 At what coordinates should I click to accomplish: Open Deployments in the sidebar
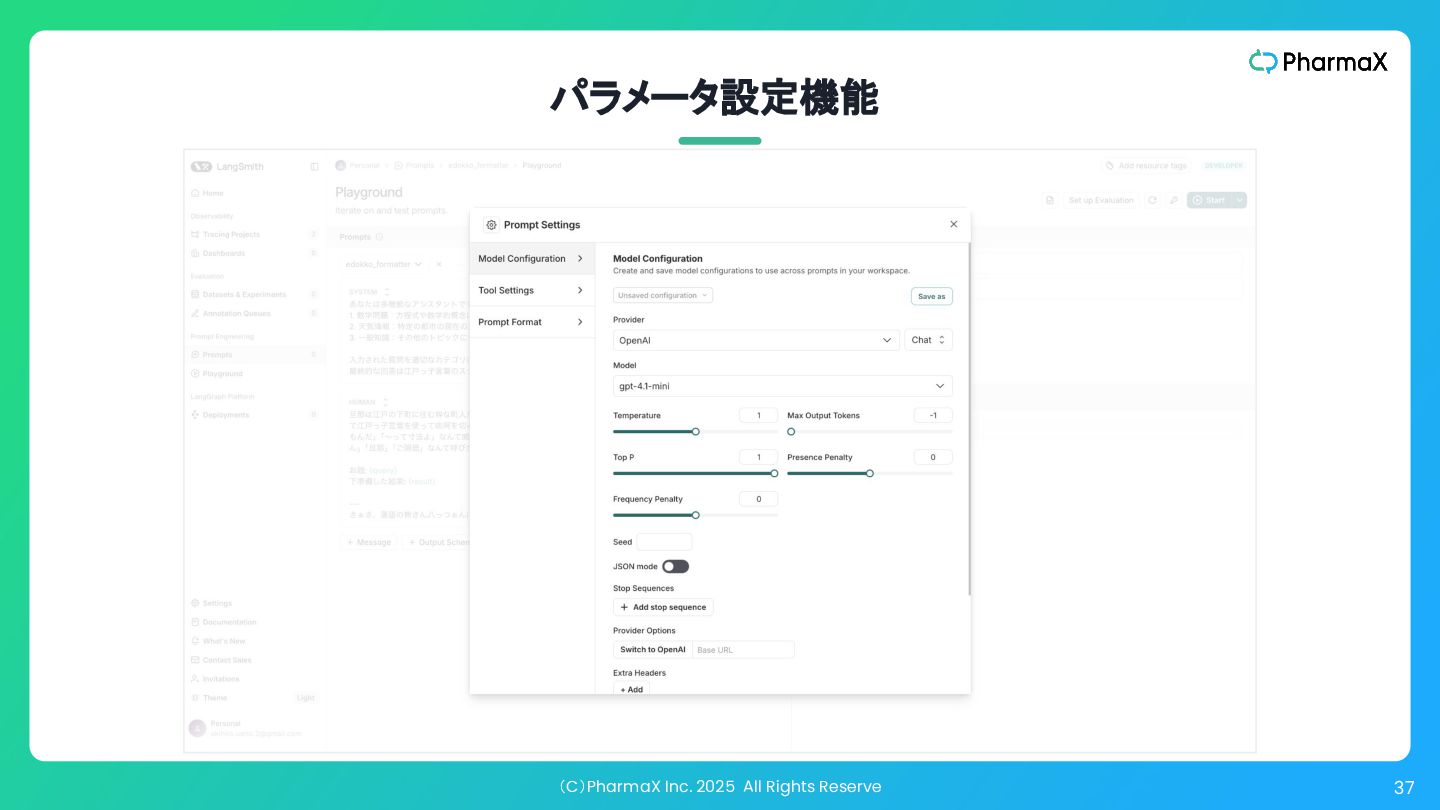click(254, 414)
